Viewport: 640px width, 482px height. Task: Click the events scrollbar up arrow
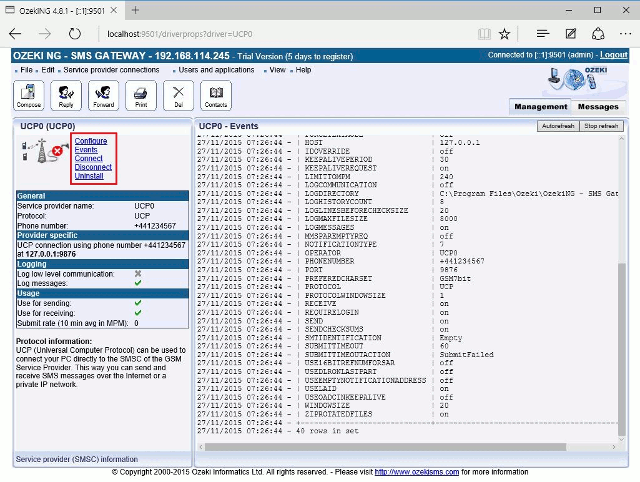(622, 139)
